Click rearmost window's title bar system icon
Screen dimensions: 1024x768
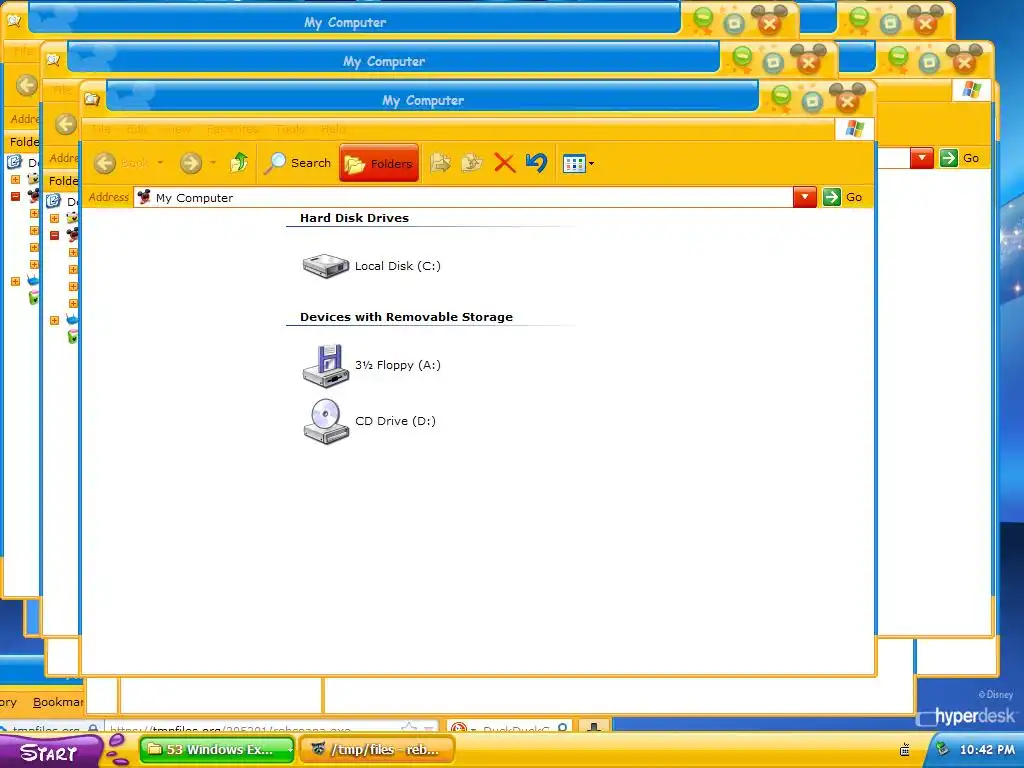point(14,21)
